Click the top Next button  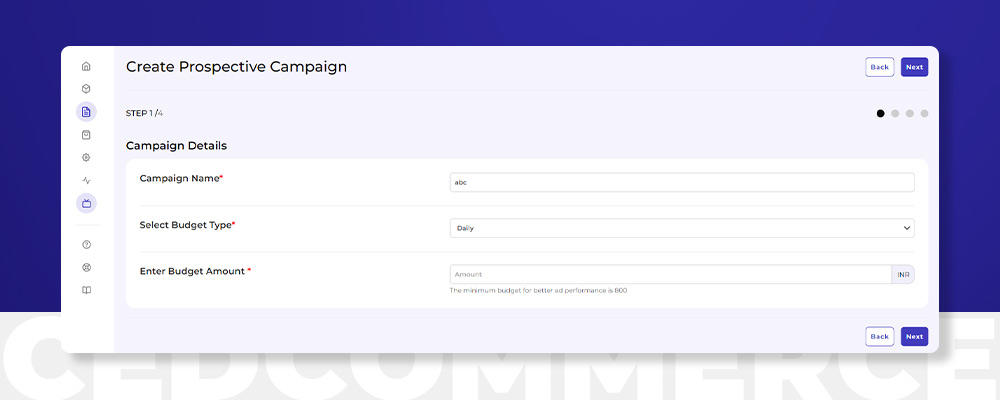pyautogui.click(x=914, y=67)
